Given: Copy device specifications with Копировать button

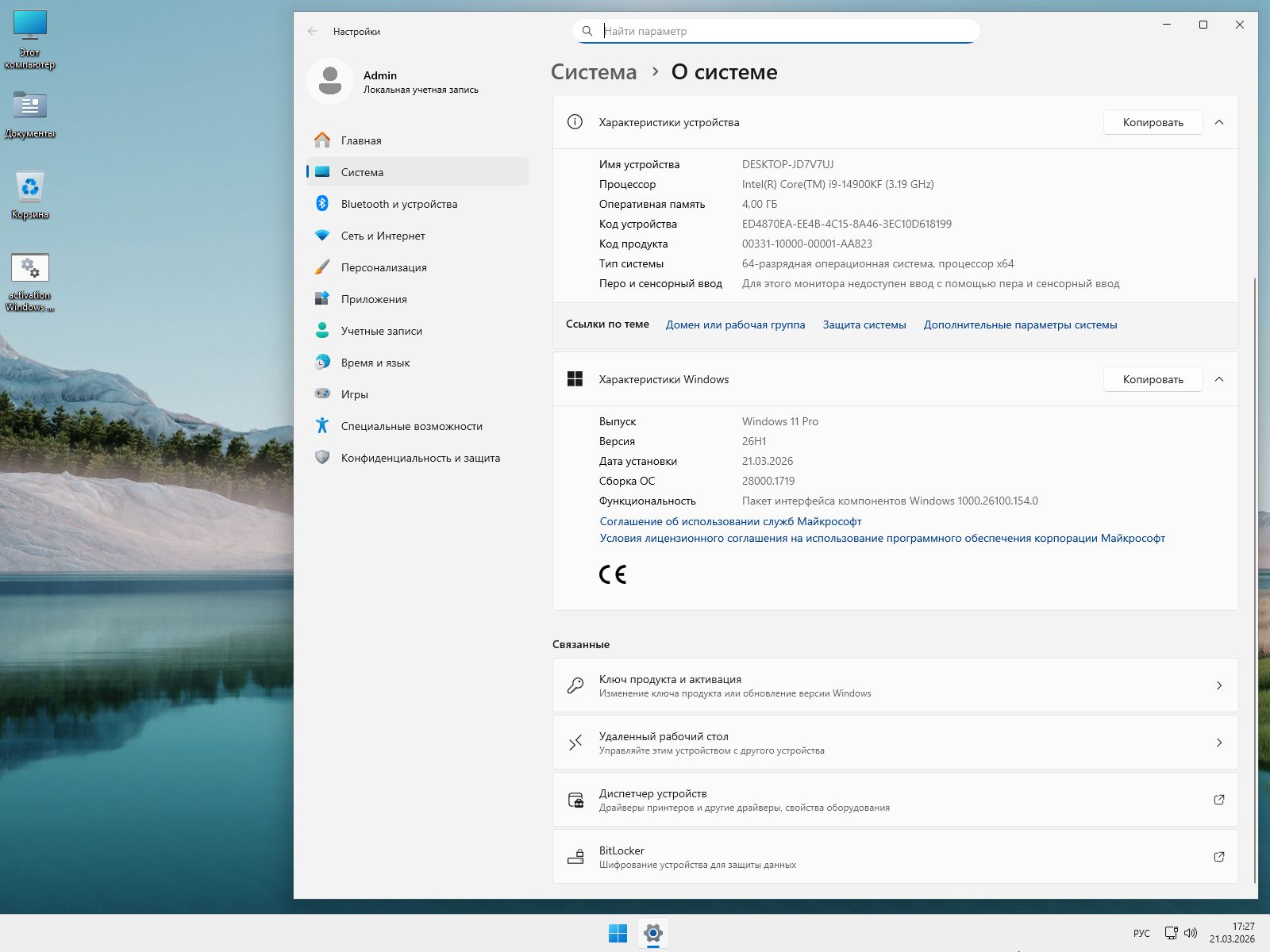Looking at the screenshot, I should click(x=1153, y=122).
